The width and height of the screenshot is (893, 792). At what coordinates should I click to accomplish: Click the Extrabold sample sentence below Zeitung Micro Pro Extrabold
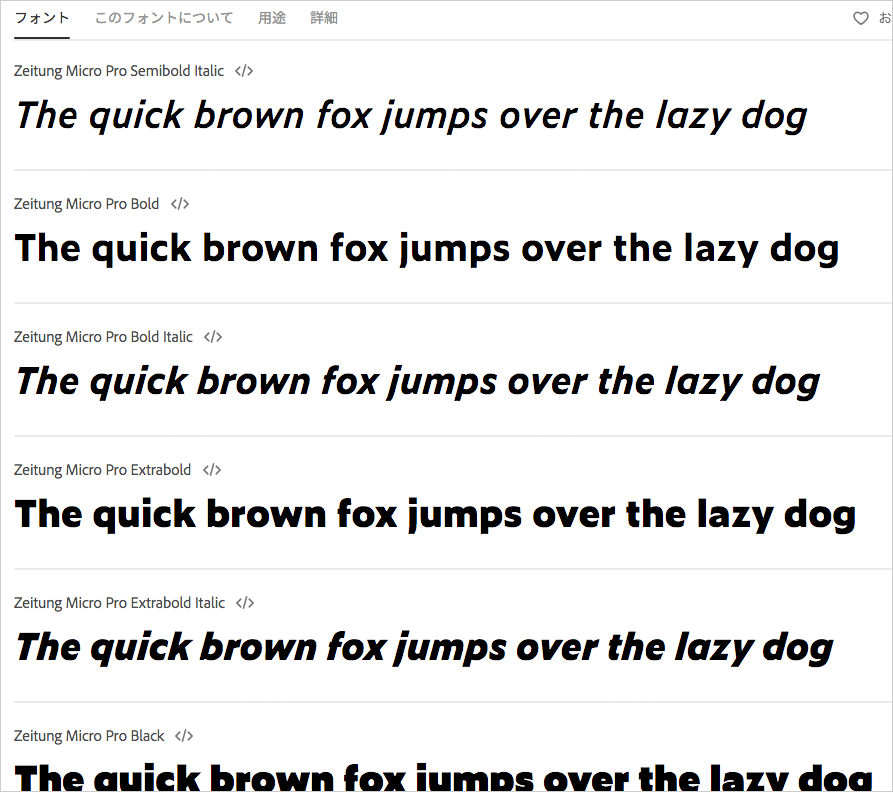point(435,515)
